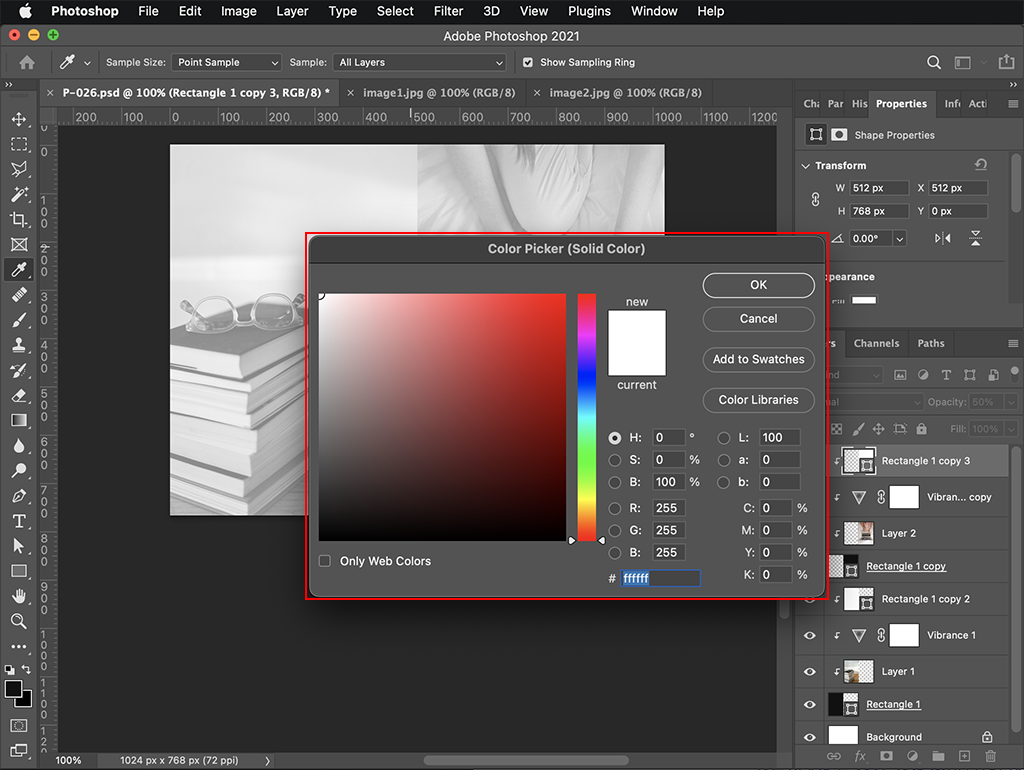Select the Gradient tool
This screenshot has width=1024, height=770.
(x=19, y=420)
